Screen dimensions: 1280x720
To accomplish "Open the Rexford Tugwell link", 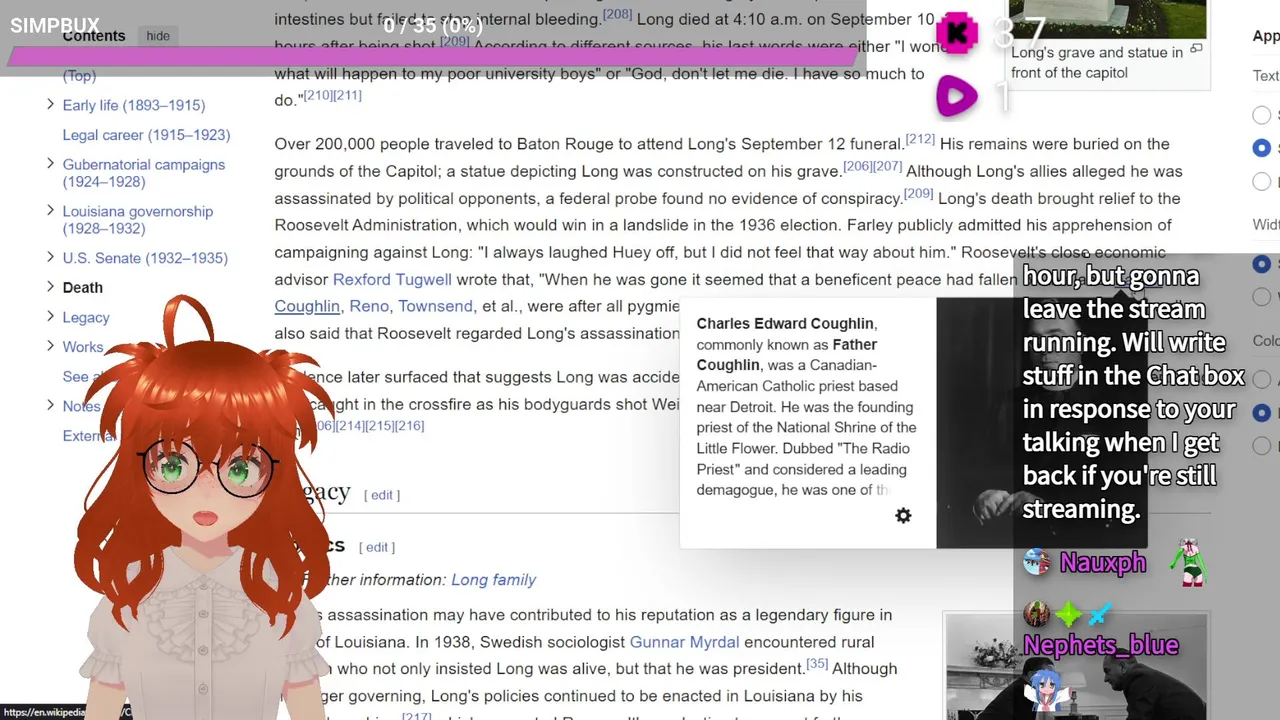I will point(392,280).
